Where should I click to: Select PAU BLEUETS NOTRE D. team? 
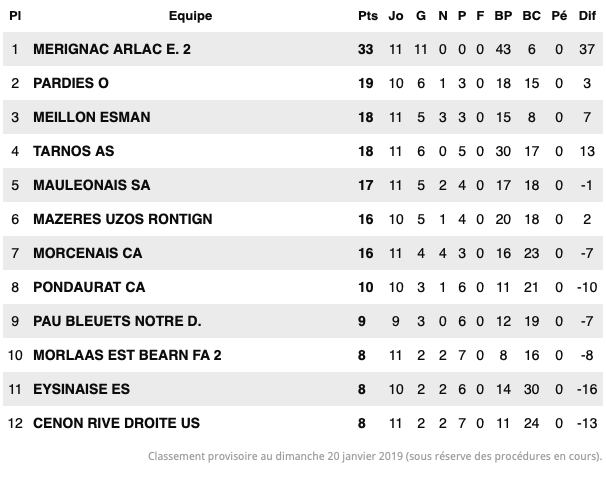117,321
